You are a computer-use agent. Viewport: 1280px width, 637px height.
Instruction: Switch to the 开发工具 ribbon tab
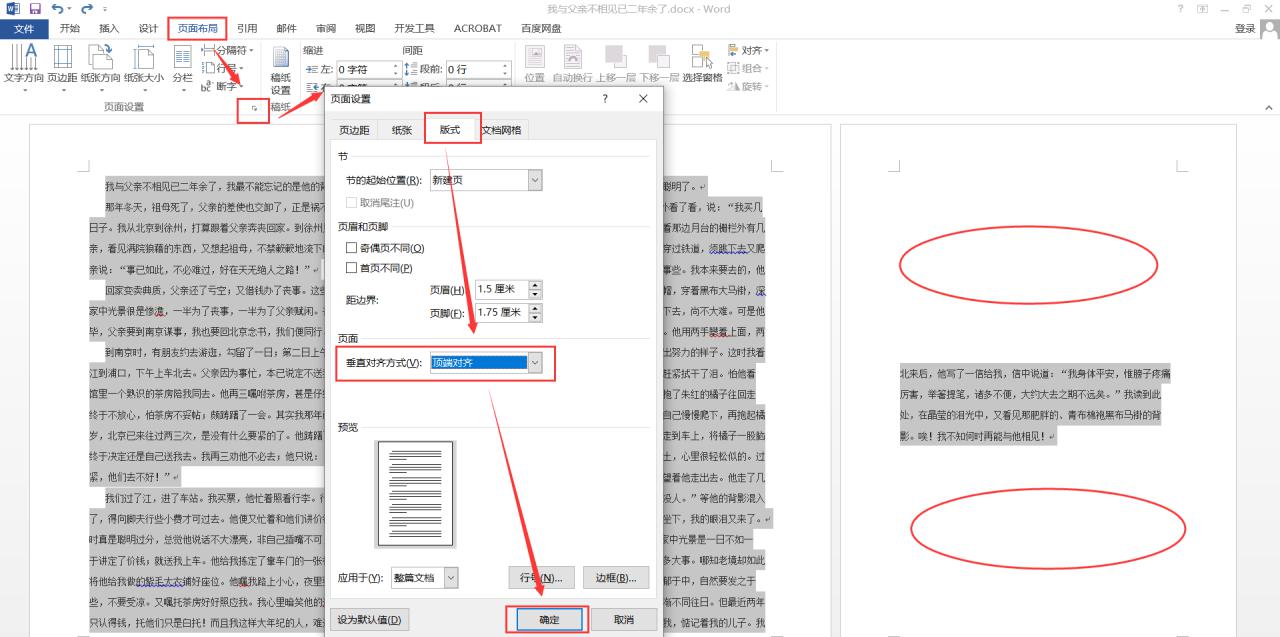(414, 28)
